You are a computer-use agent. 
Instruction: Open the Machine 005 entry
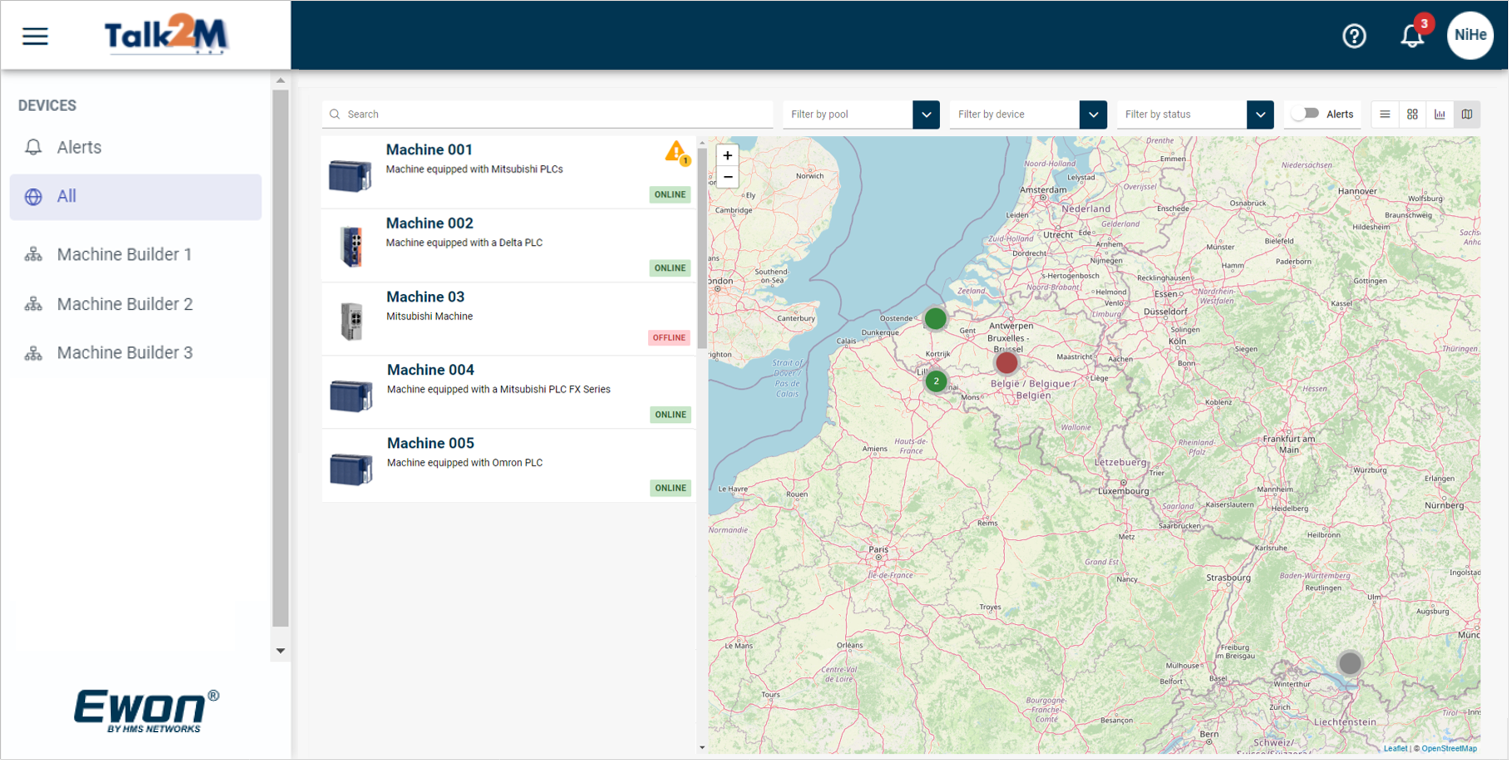coord(508,466)
